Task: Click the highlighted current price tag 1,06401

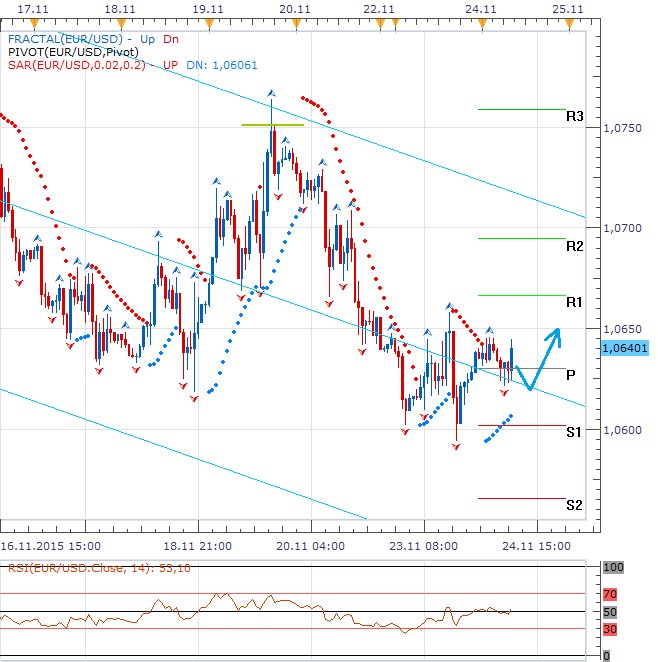Action: point(625,348)
